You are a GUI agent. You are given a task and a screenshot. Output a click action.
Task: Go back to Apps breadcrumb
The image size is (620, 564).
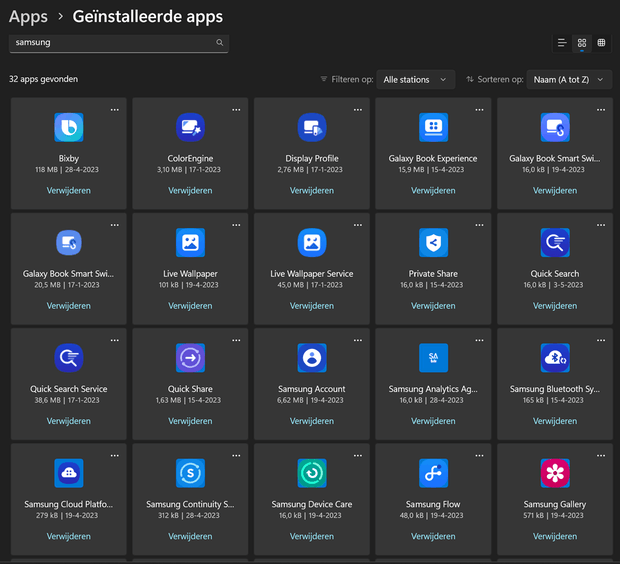[x=28, y=17]
